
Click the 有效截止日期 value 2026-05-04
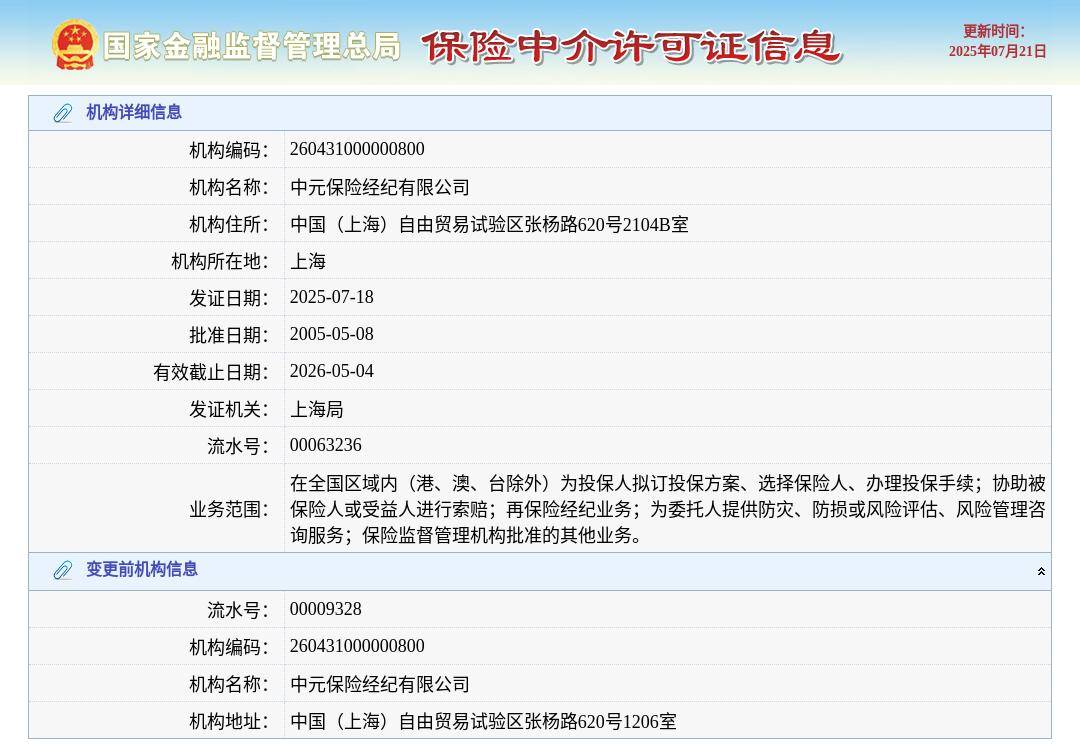[331, 371]
